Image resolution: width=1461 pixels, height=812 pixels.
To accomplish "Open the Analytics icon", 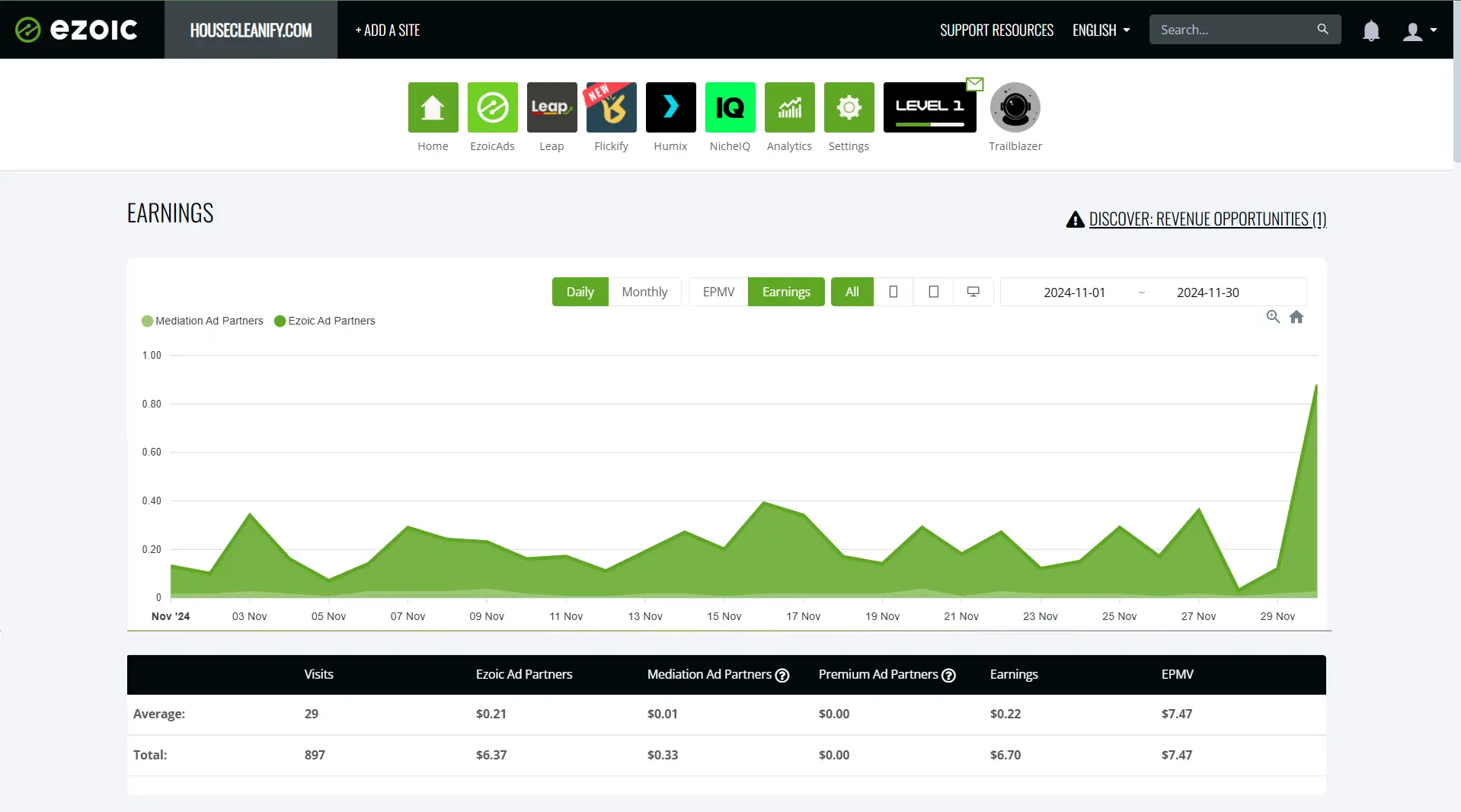I will pyautogui.click(x=789, y=107).
